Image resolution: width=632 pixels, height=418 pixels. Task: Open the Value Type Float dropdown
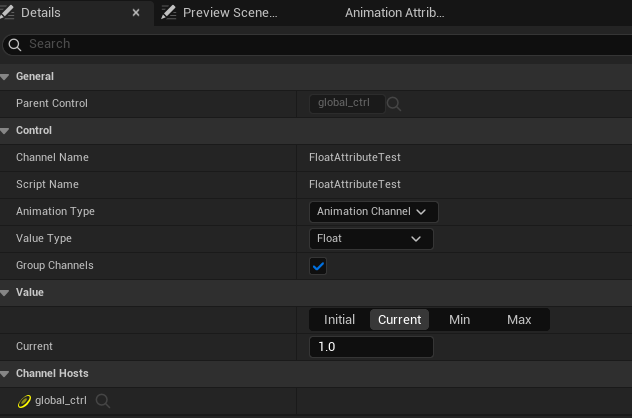[371, 239]
